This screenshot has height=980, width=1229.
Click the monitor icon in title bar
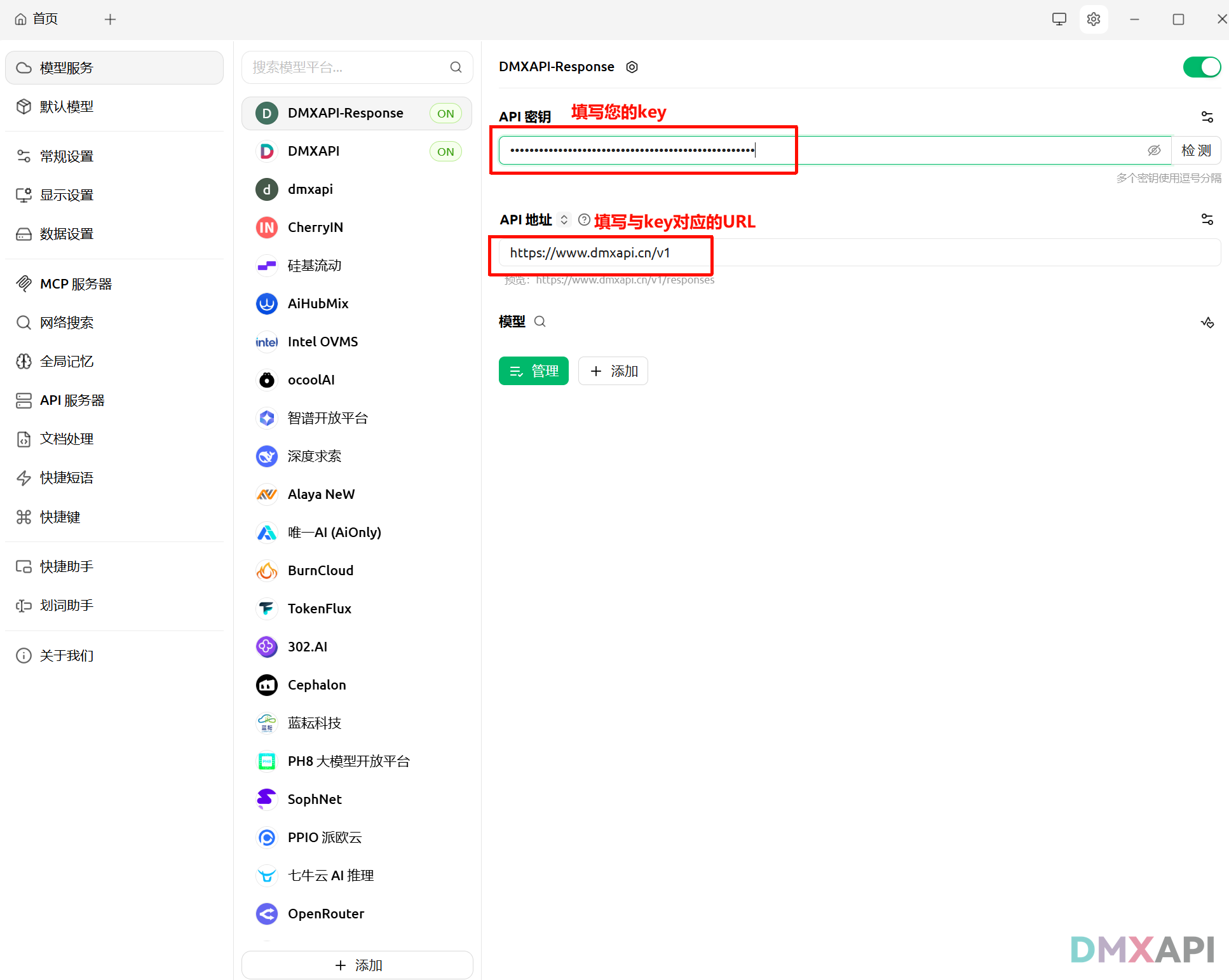[1059, 19]
